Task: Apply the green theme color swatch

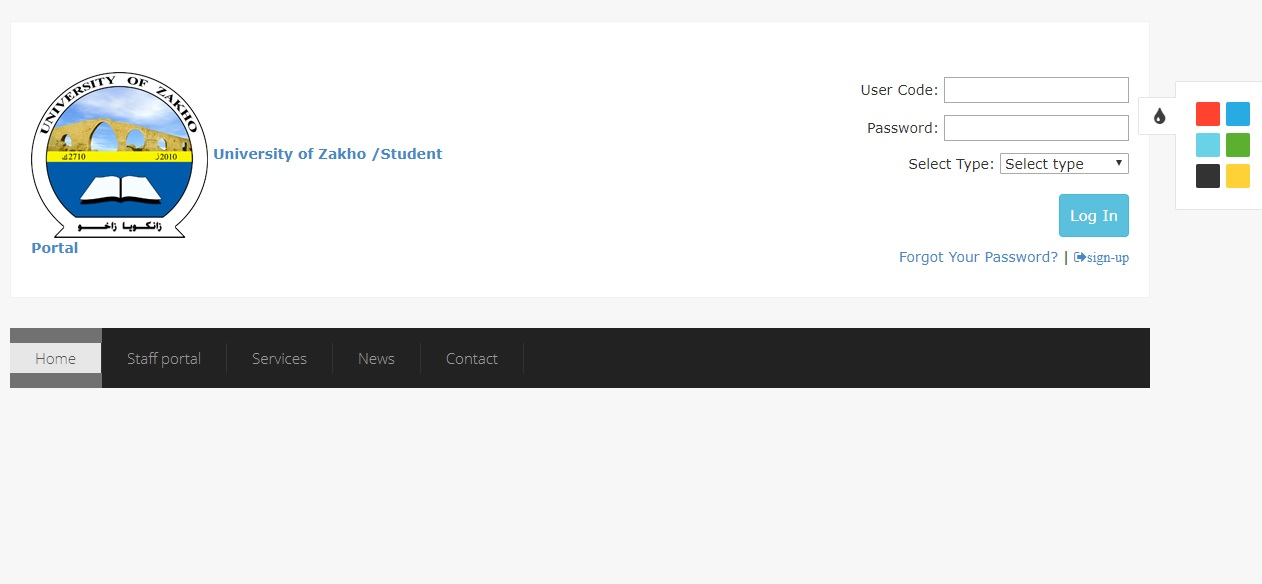Action: 1237,145
